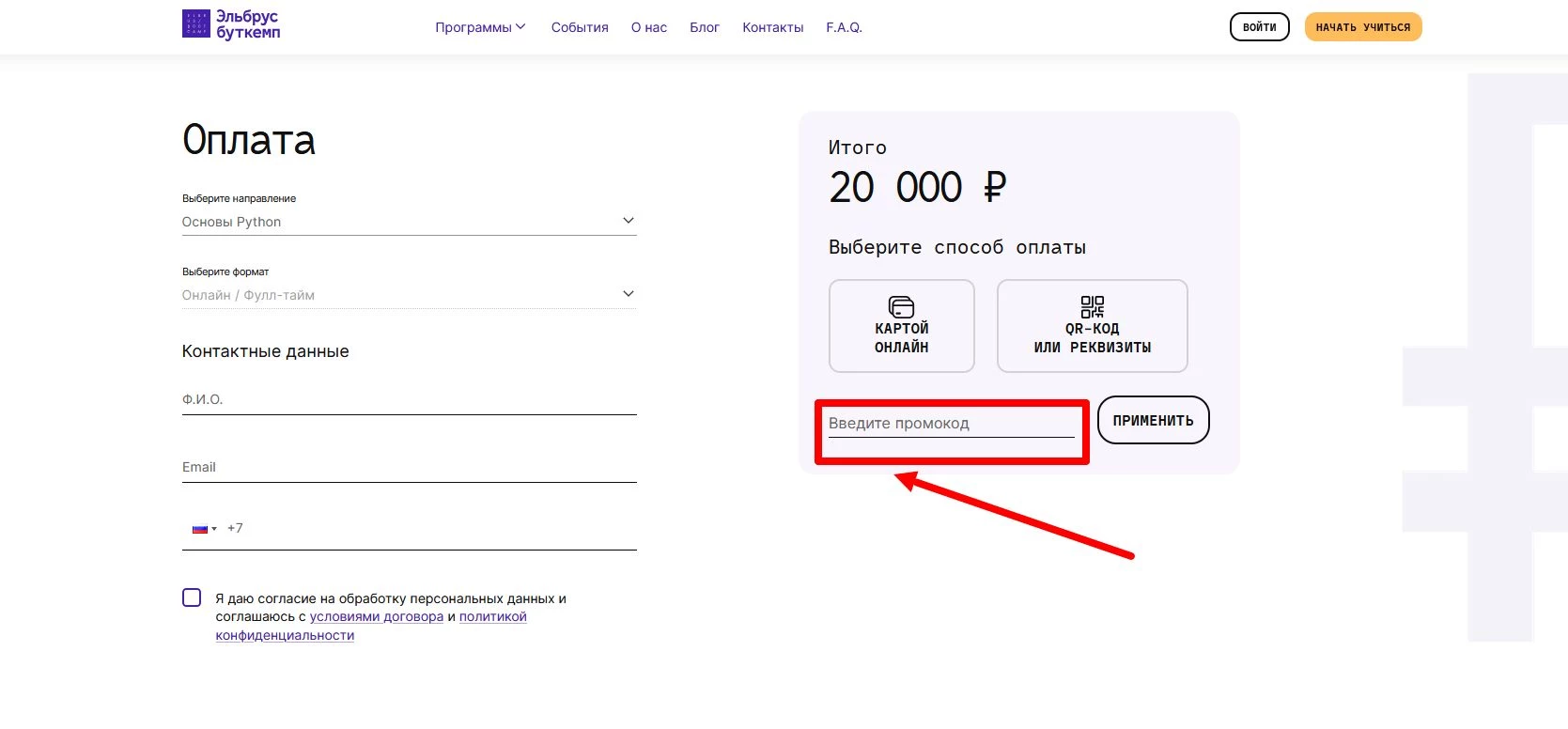Click the Russian flag country selector
Image resolution: width=1568 pixels, height=729 pixels.
point(204,529)
